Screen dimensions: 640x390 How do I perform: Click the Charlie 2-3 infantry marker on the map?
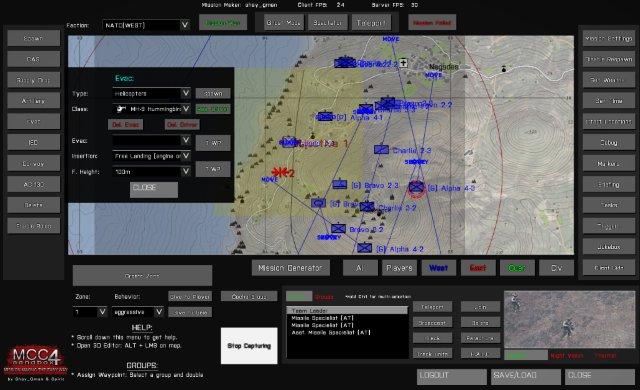click(x=381, y=149)
